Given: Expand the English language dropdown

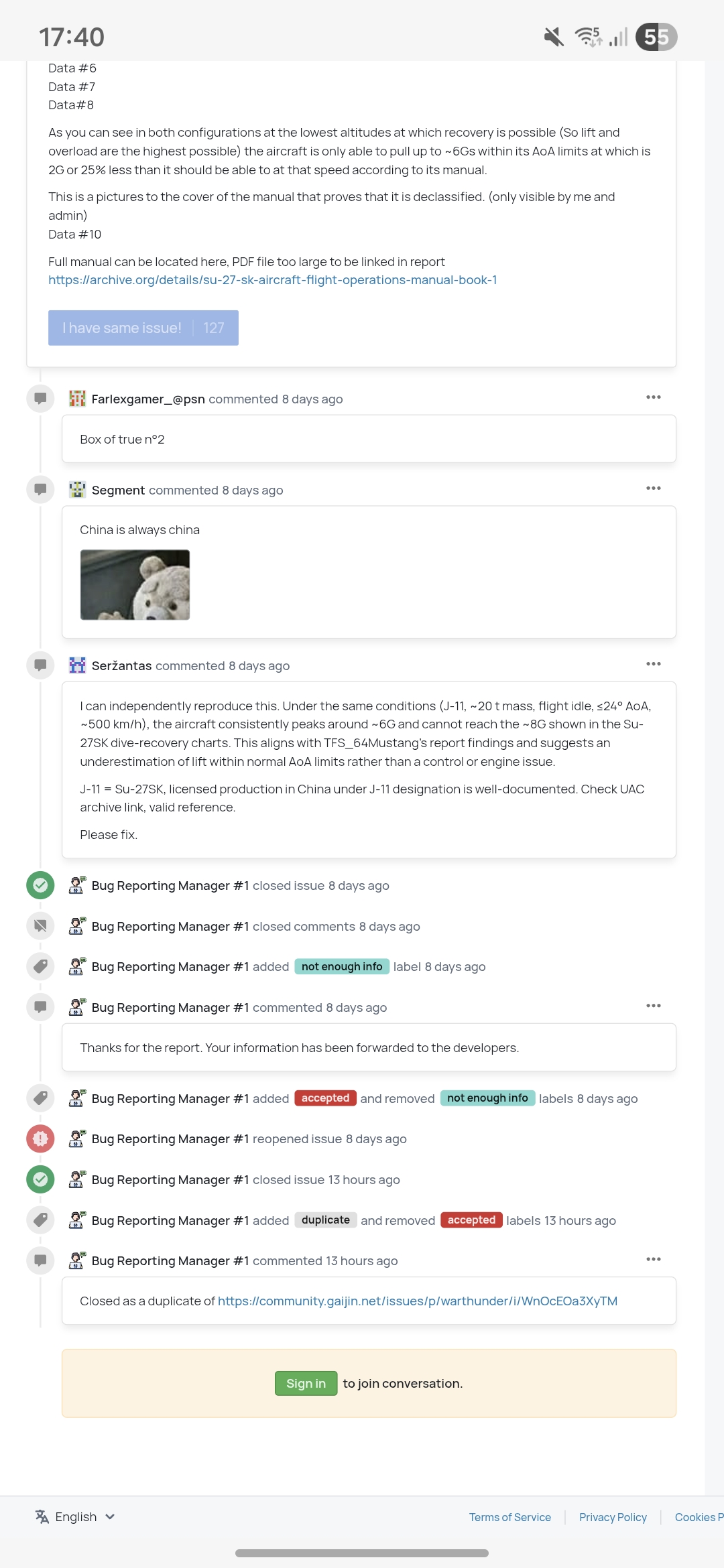Looking at the screenshot, I should coord(75,1516).
